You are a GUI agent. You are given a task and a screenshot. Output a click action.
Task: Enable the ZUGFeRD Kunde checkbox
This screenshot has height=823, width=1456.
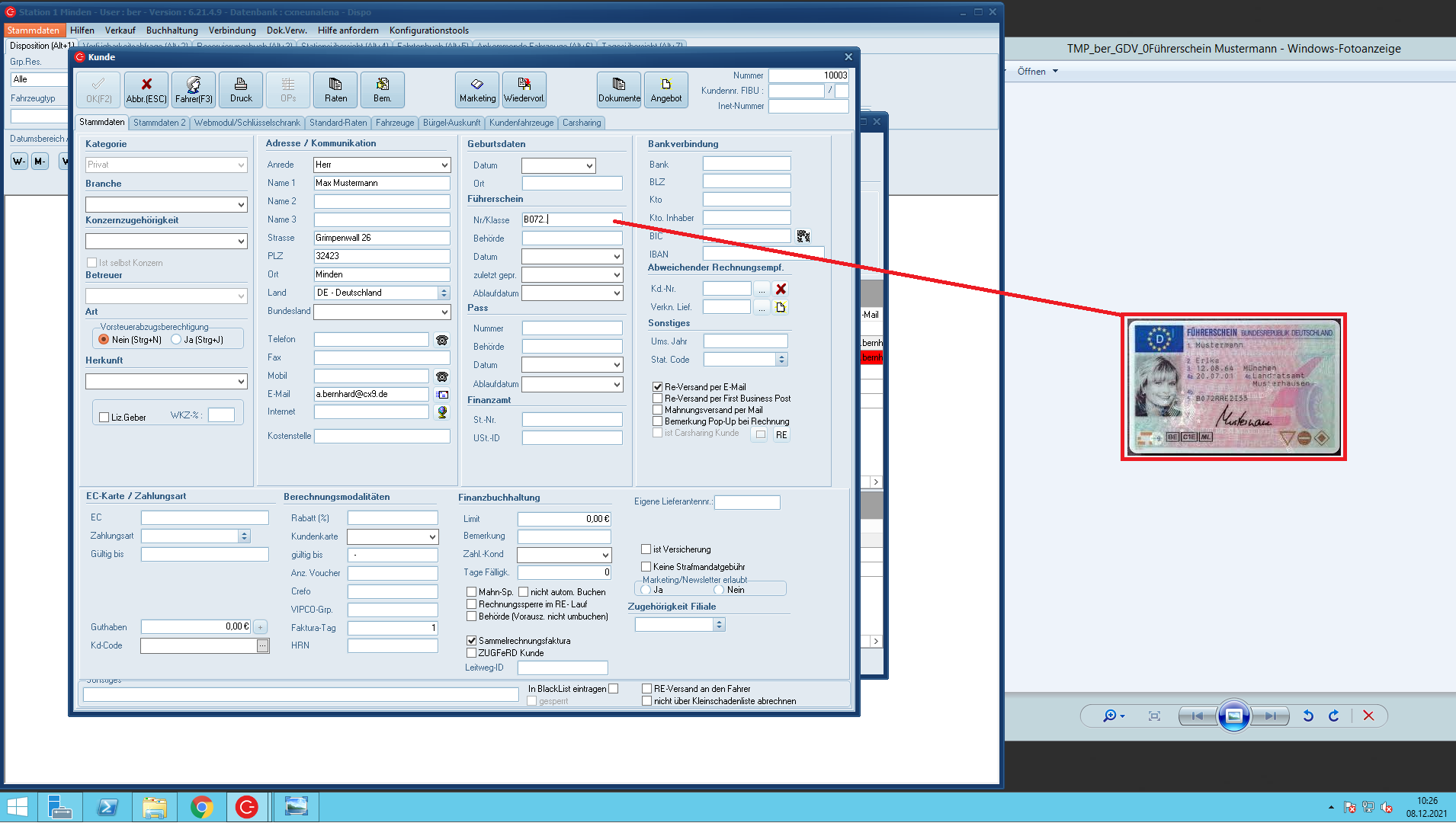pos(472,653)
